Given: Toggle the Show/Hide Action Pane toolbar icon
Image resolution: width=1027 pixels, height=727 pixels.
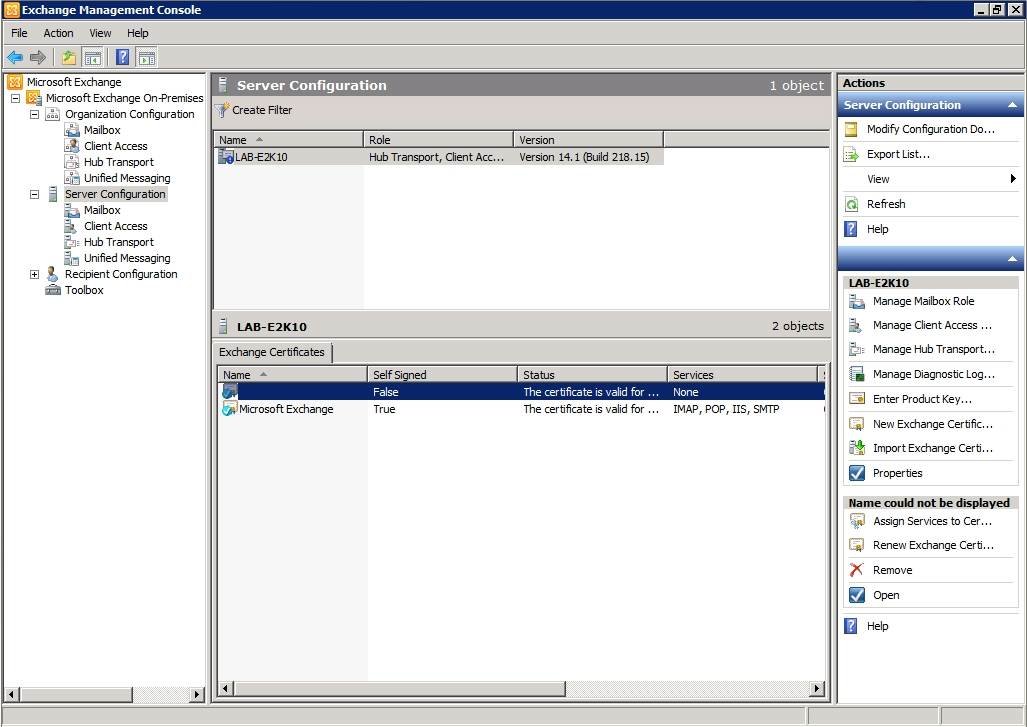Looking at the screenshot, I should pyautogui.click(x=147, y=58).
